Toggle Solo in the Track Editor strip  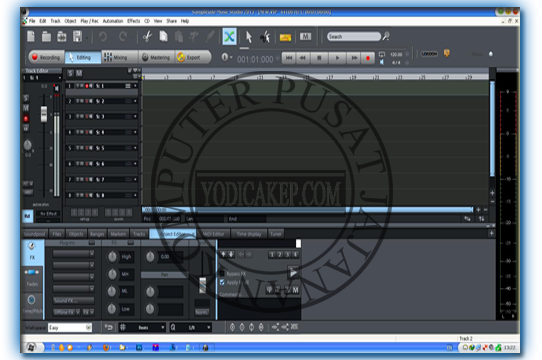point(26,98)
